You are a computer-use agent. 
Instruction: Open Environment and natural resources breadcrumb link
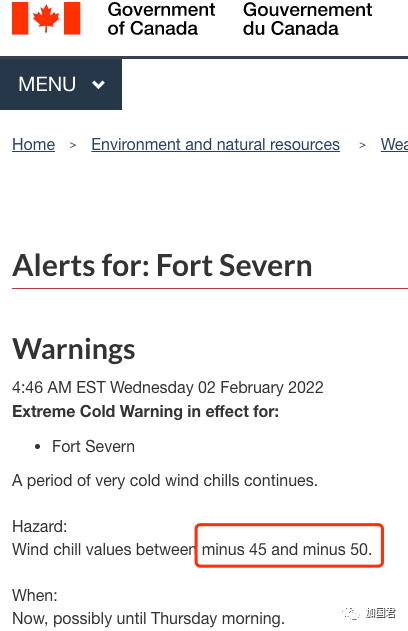(215, 144)
